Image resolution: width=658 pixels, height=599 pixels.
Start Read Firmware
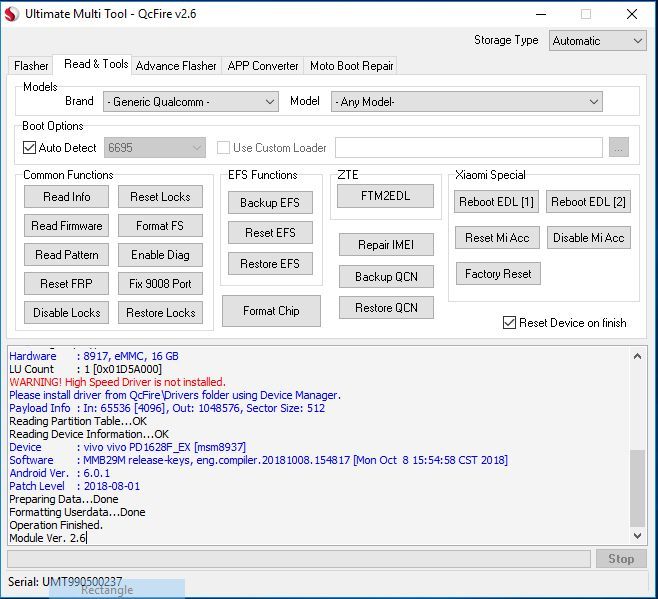[66, 226]
